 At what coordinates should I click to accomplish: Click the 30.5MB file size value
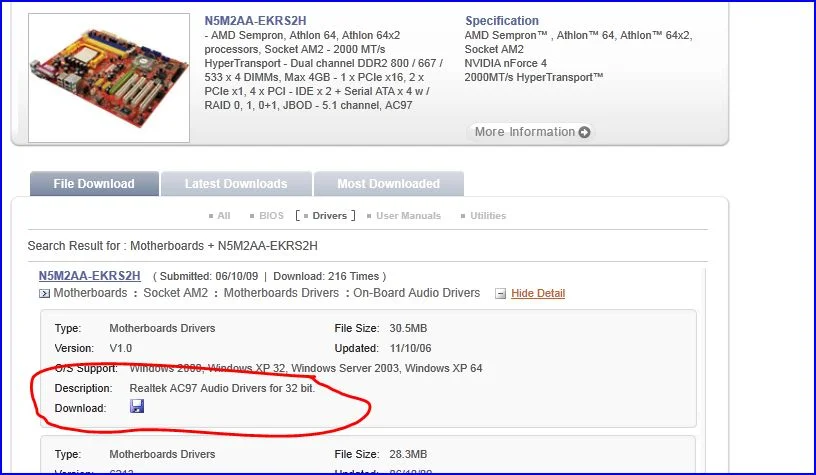coord(408,328)
